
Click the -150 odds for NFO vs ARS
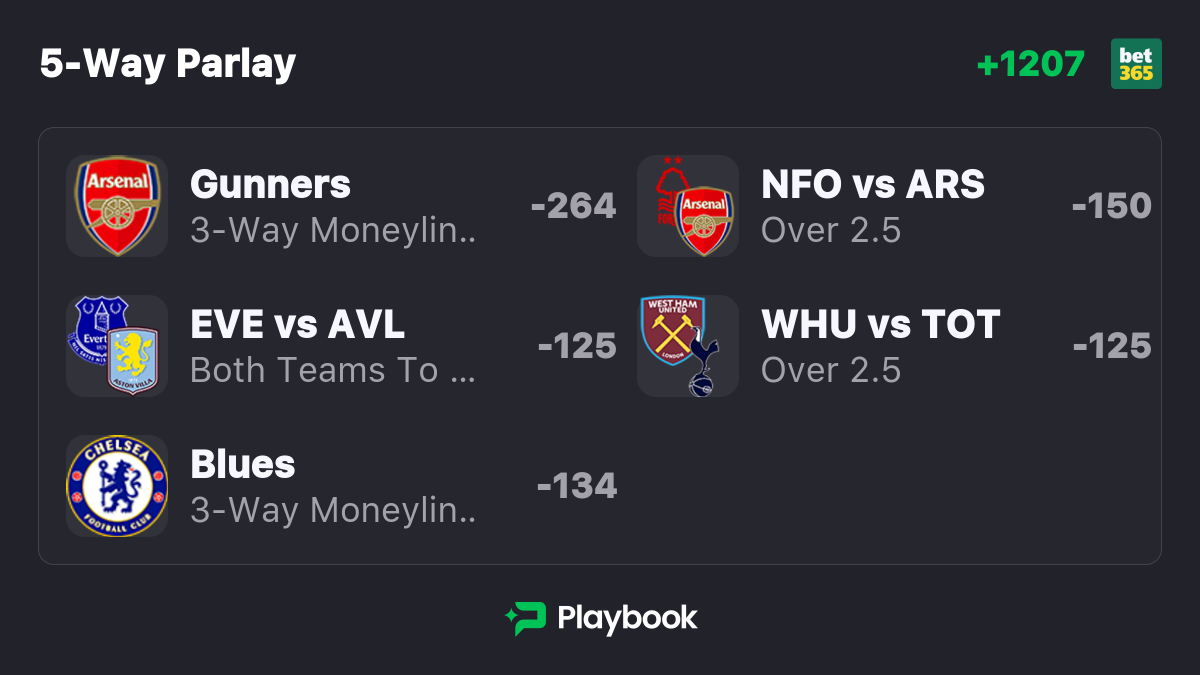(x=1112, y=206)
